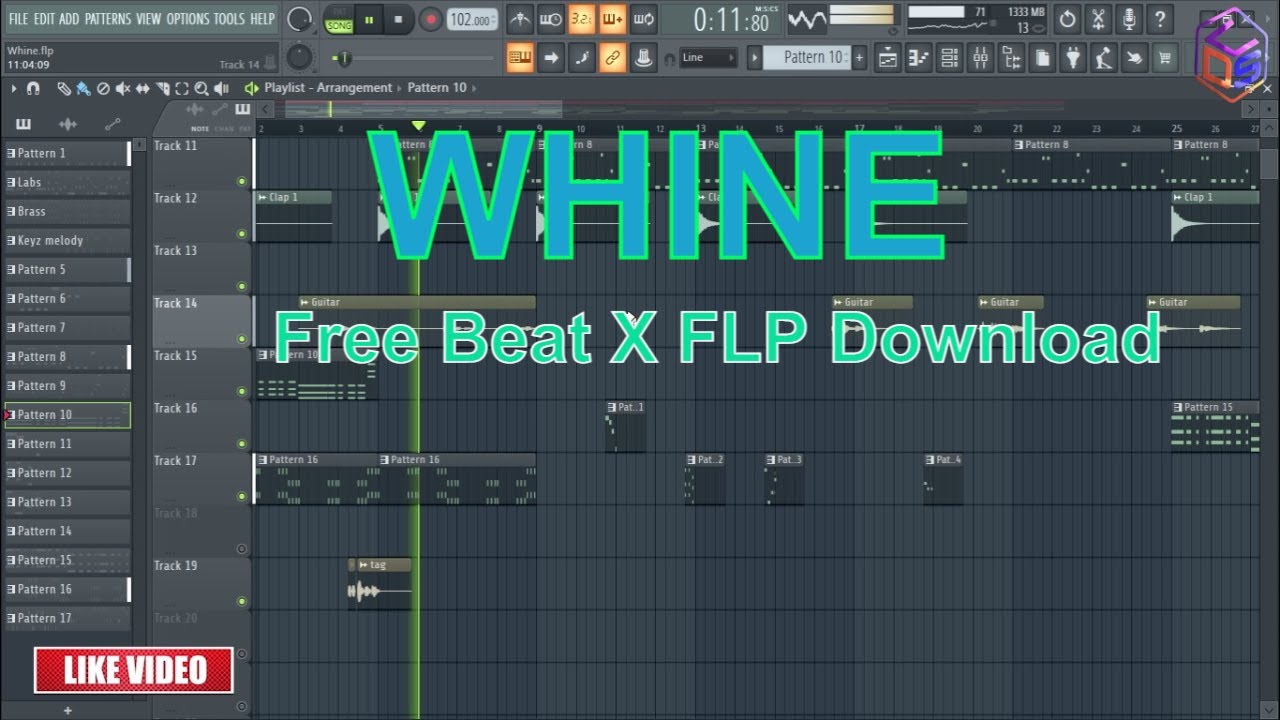Toggle wait for input before recording
1280x720 pixels.
(x=550, y=19)
